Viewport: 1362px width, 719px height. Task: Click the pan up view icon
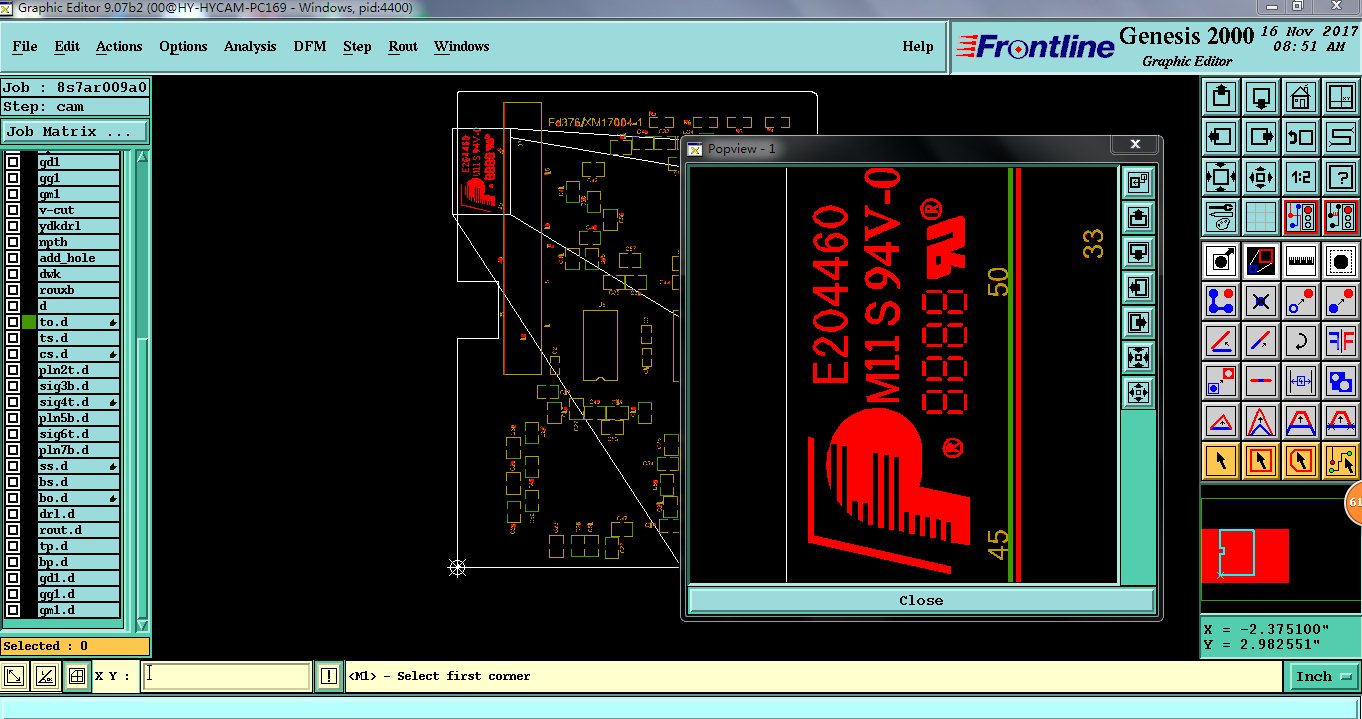click(1221, 97)
